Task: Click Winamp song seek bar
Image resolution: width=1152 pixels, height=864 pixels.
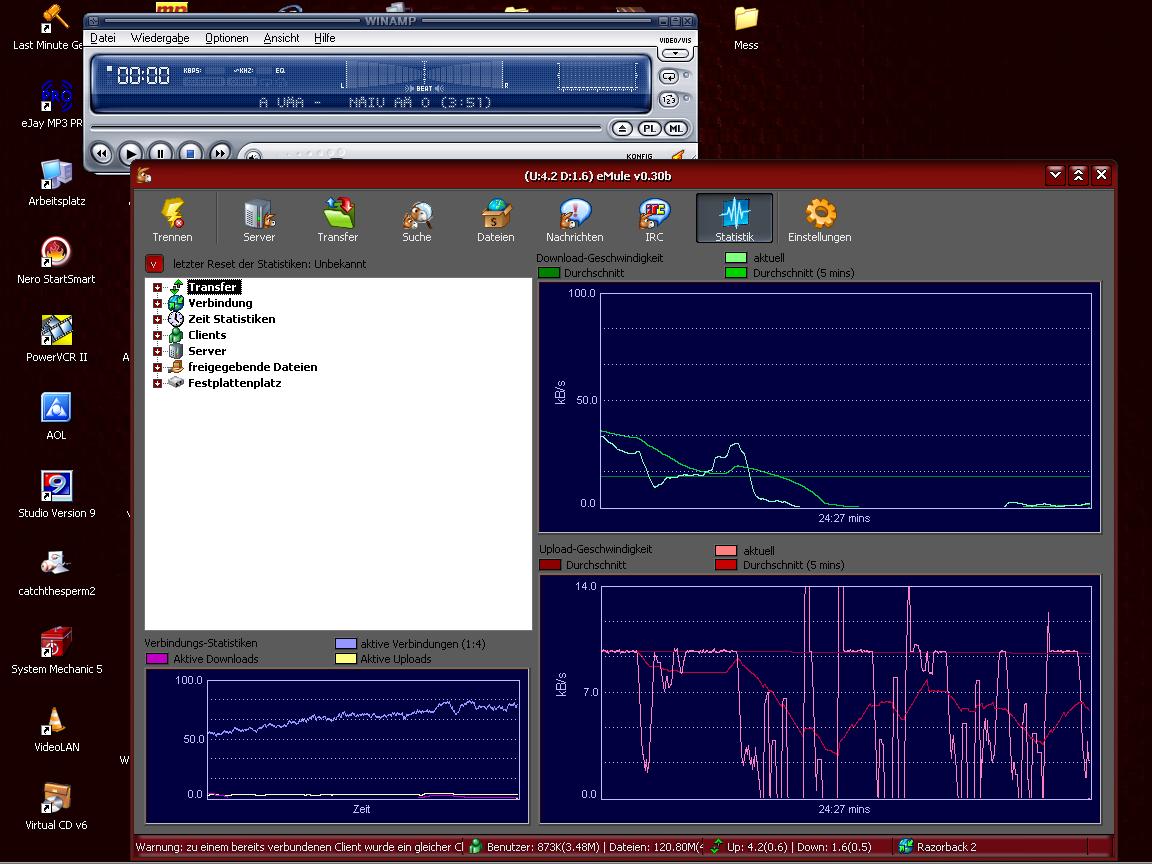Action: point(345,128)
